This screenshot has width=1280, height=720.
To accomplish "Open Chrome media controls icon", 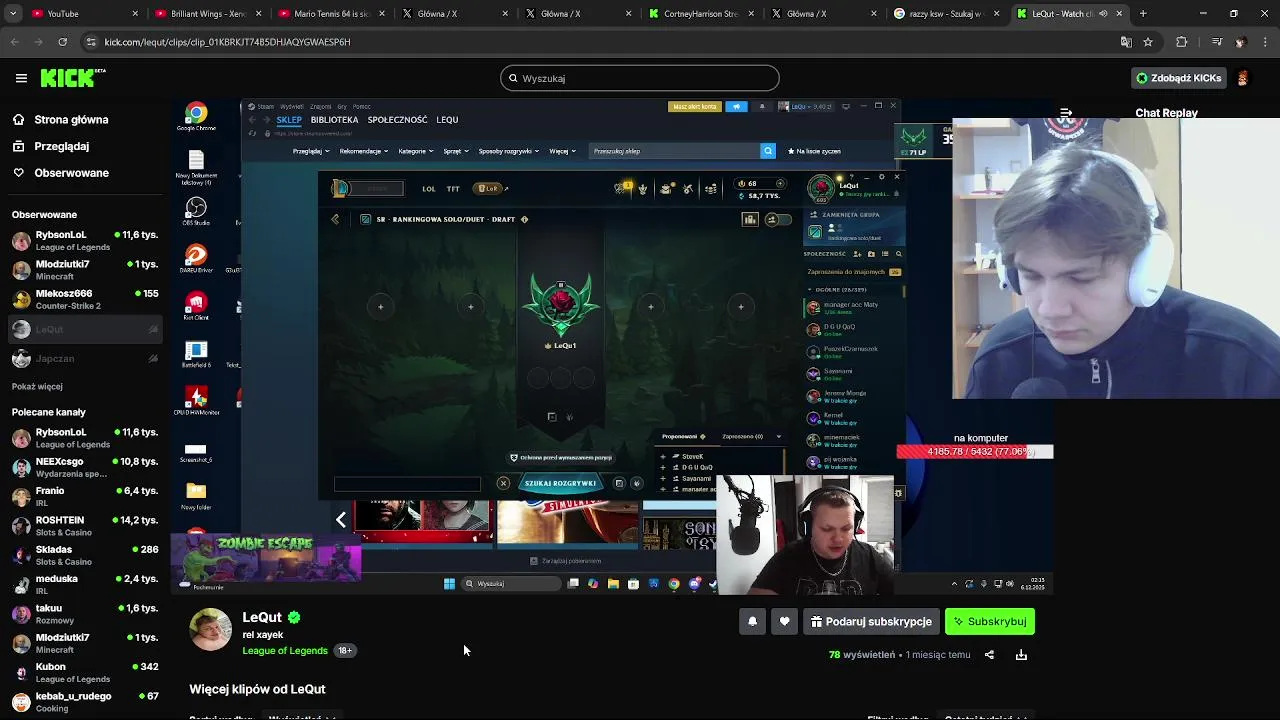I will point(1216,42).
